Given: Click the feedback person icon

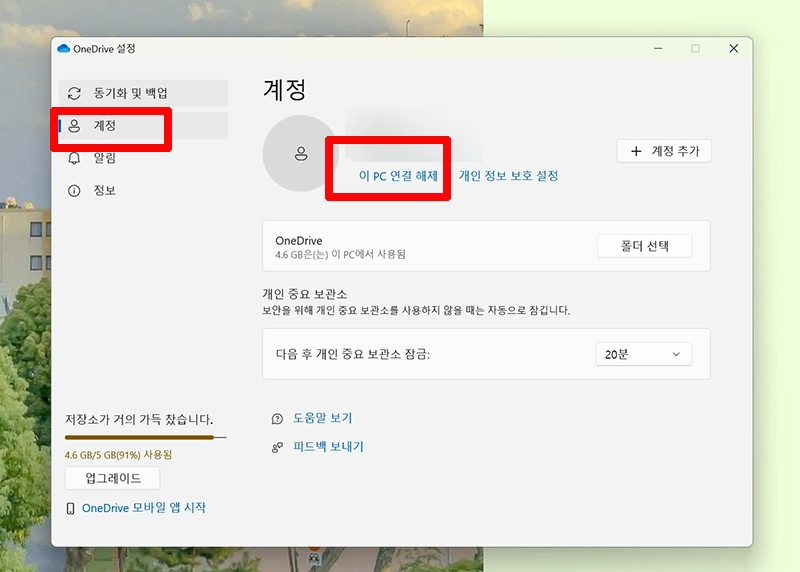Looking at the screenshot, I should 277,447.
